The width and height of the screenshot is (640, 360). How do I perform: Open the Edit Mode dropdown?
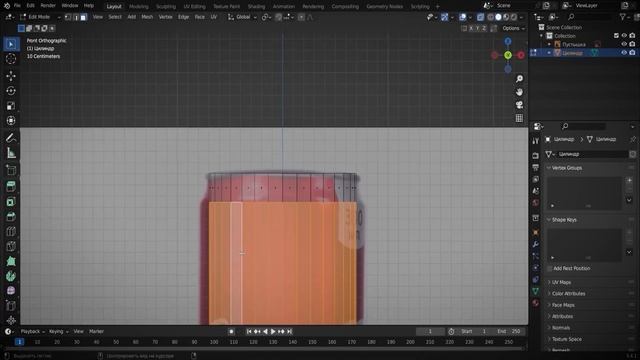pyautogui.click(x=40, y=17)
